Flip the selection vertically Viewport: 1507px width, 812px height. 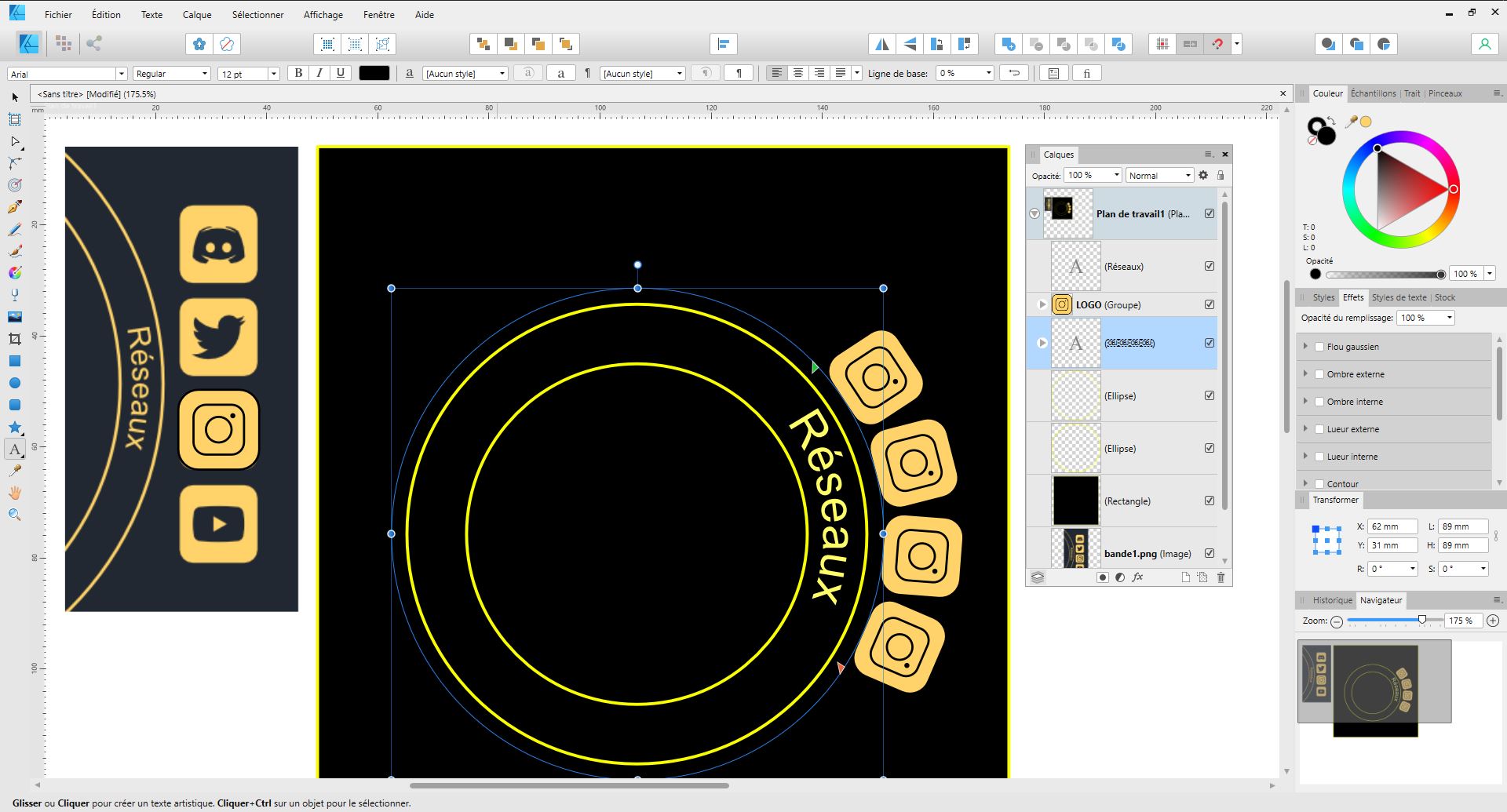point(910,44)
